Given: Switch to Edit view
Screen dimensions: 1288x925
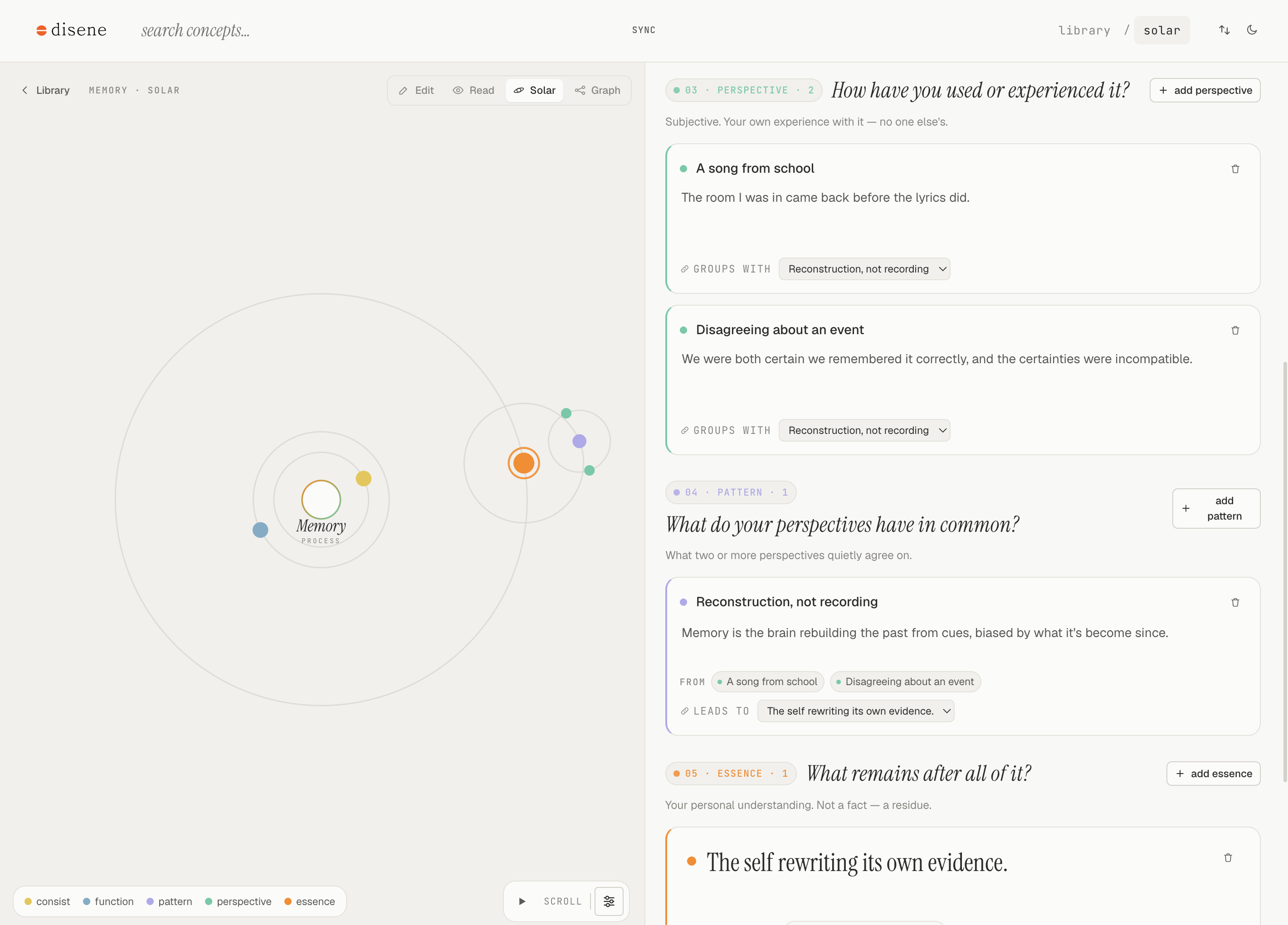Looking at the screenshot, I should tap(416, 90).
